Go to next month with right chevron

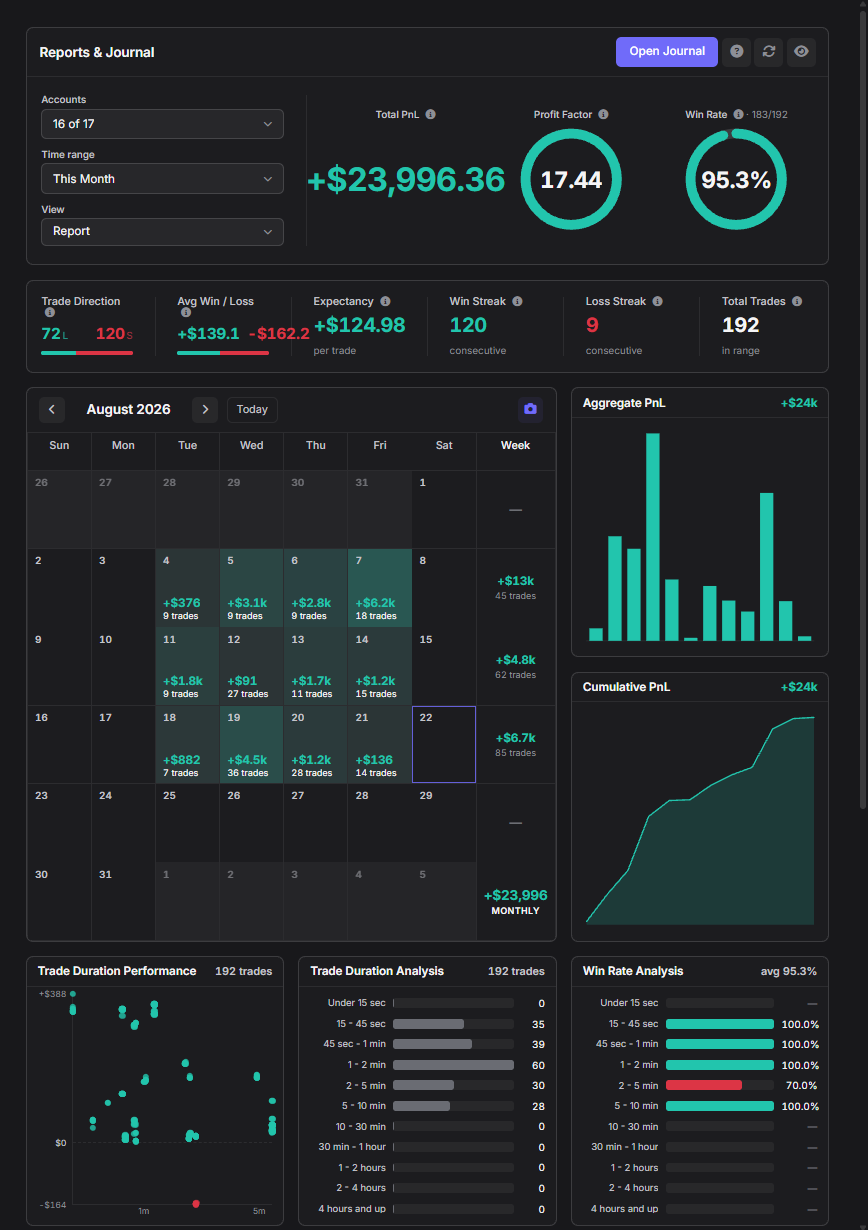click(205, 409)
